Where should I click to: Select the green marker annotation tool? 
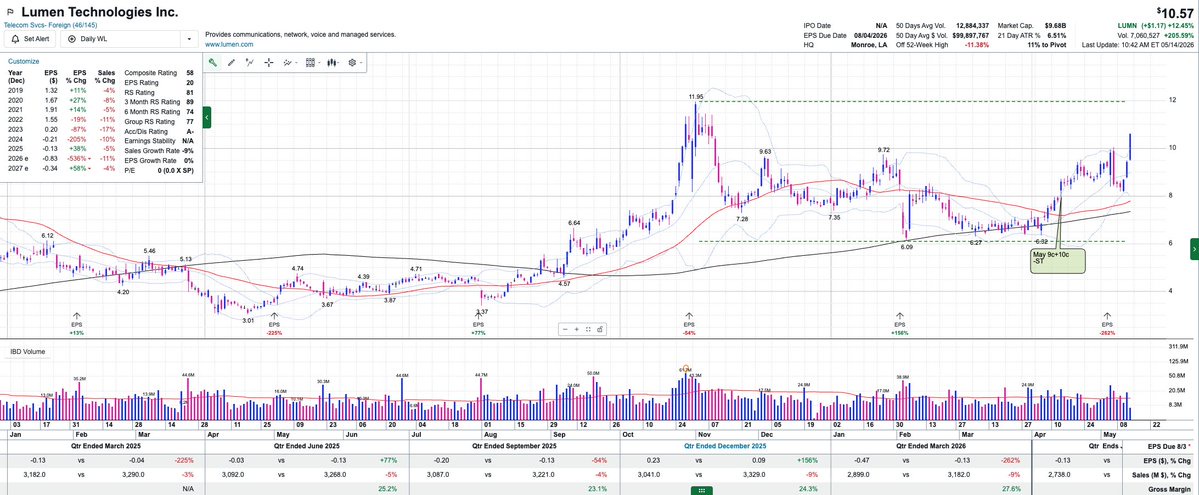(213, 63)
